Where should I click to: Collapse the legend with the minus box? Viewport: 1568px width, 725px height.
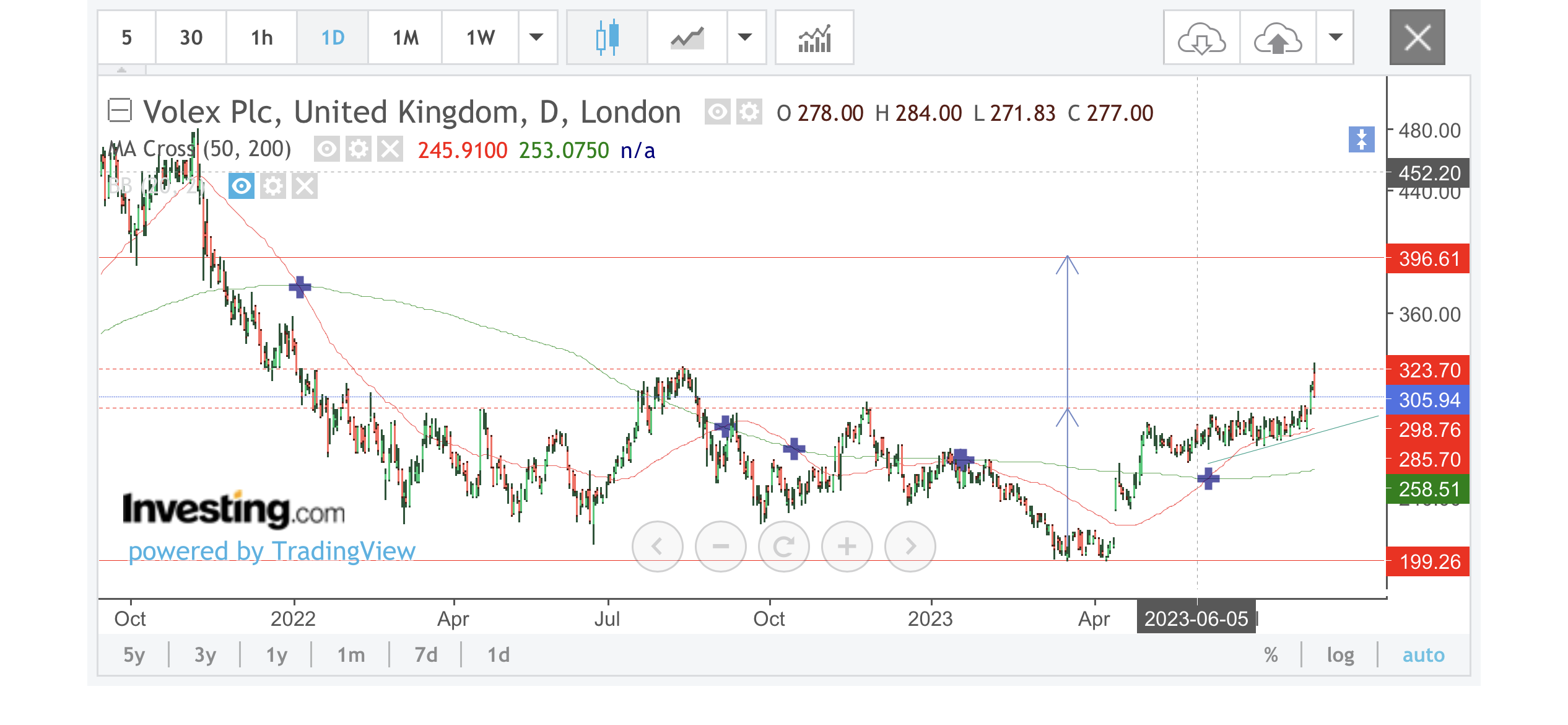point(120,110)
